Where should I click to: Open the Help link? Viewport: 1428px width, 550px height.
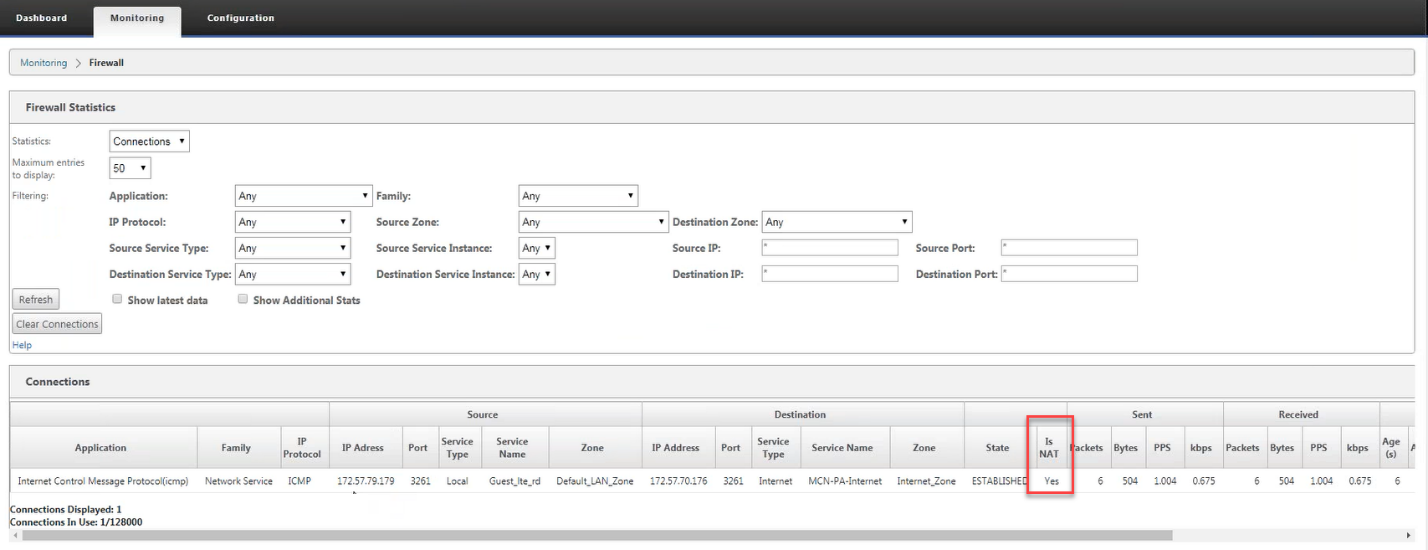pyautogui.click(x=22, y=345)
